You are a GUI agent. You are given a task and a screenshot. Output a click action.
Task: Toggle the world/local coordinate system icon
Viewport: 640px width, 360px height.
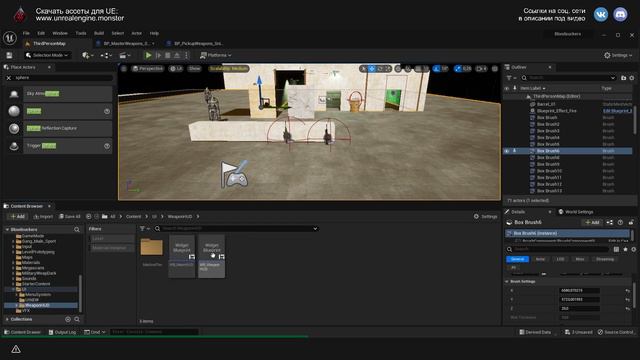[399, 69]
